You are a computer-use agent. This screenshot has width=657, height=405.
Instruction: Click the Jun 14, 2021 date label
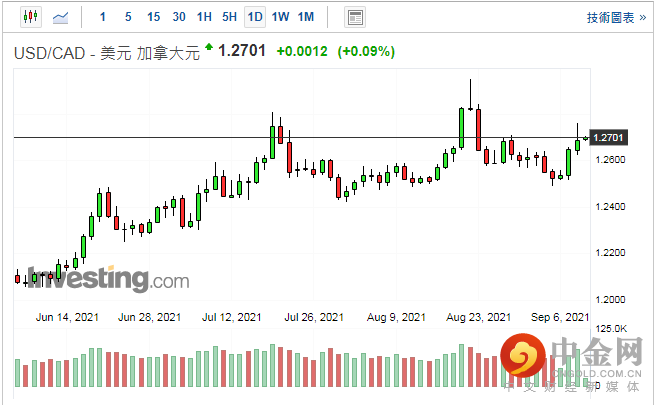(67, 317)
